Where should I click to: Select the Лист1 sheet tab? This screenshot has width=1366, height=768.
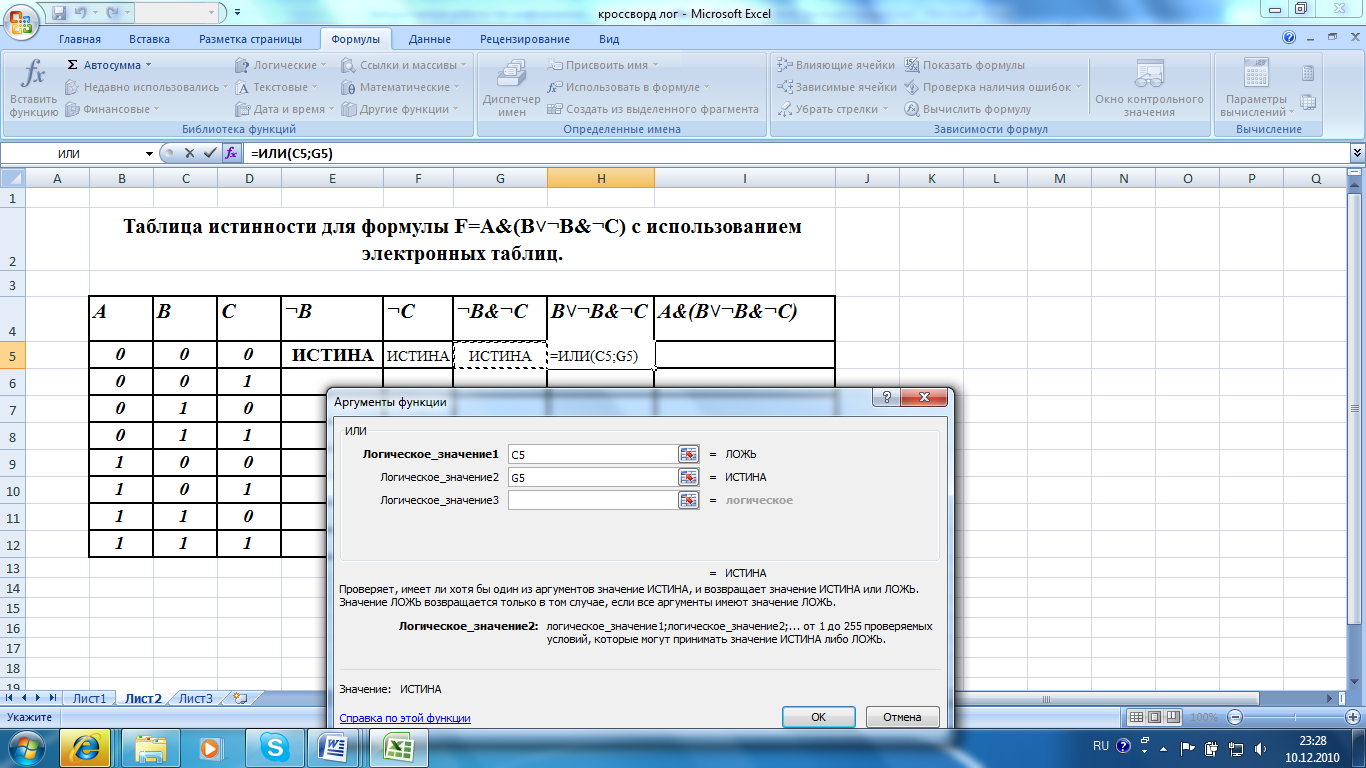[x=89, y=698]
